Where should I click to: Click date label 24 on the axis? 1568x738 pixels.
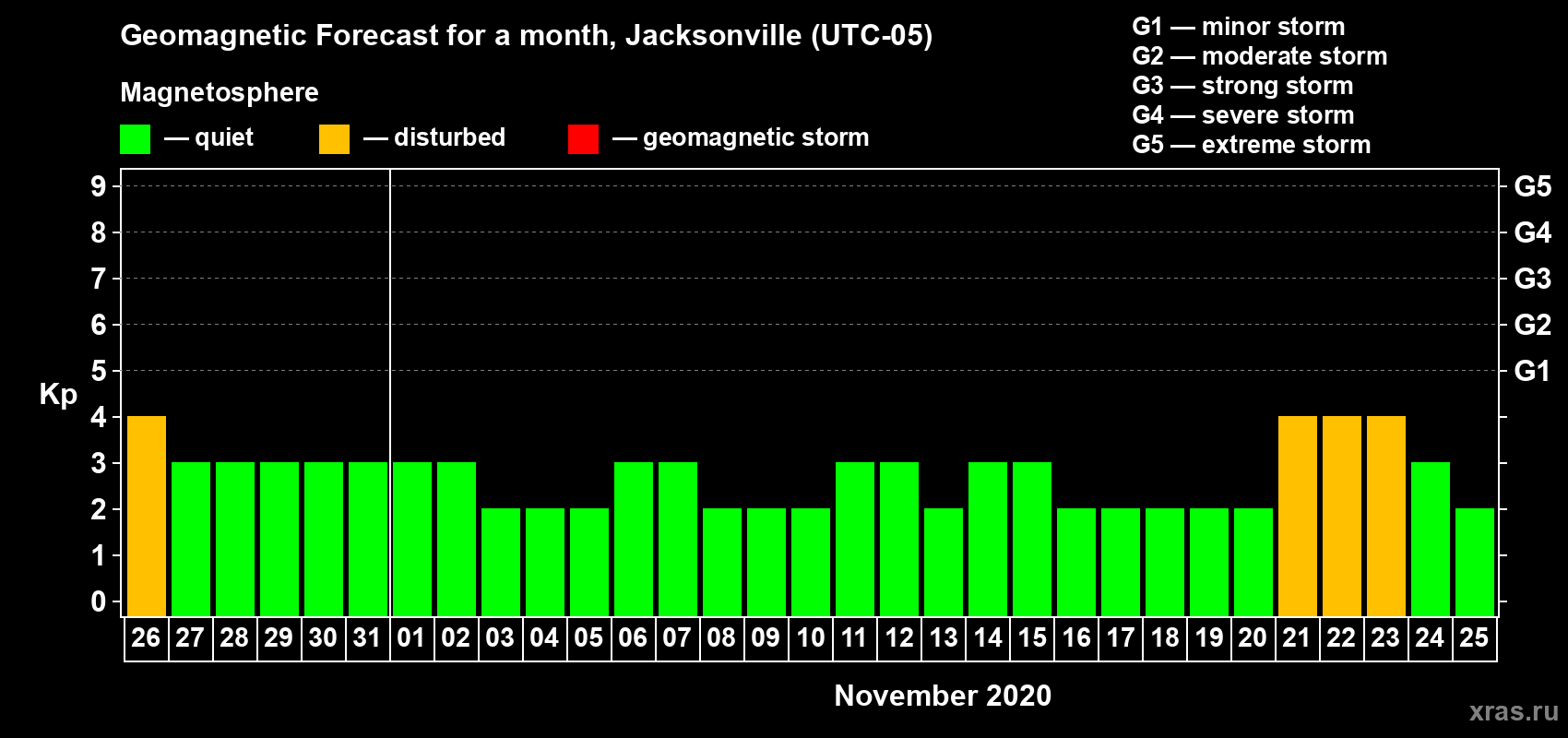pyautogui.click(x=1430, y=637)
